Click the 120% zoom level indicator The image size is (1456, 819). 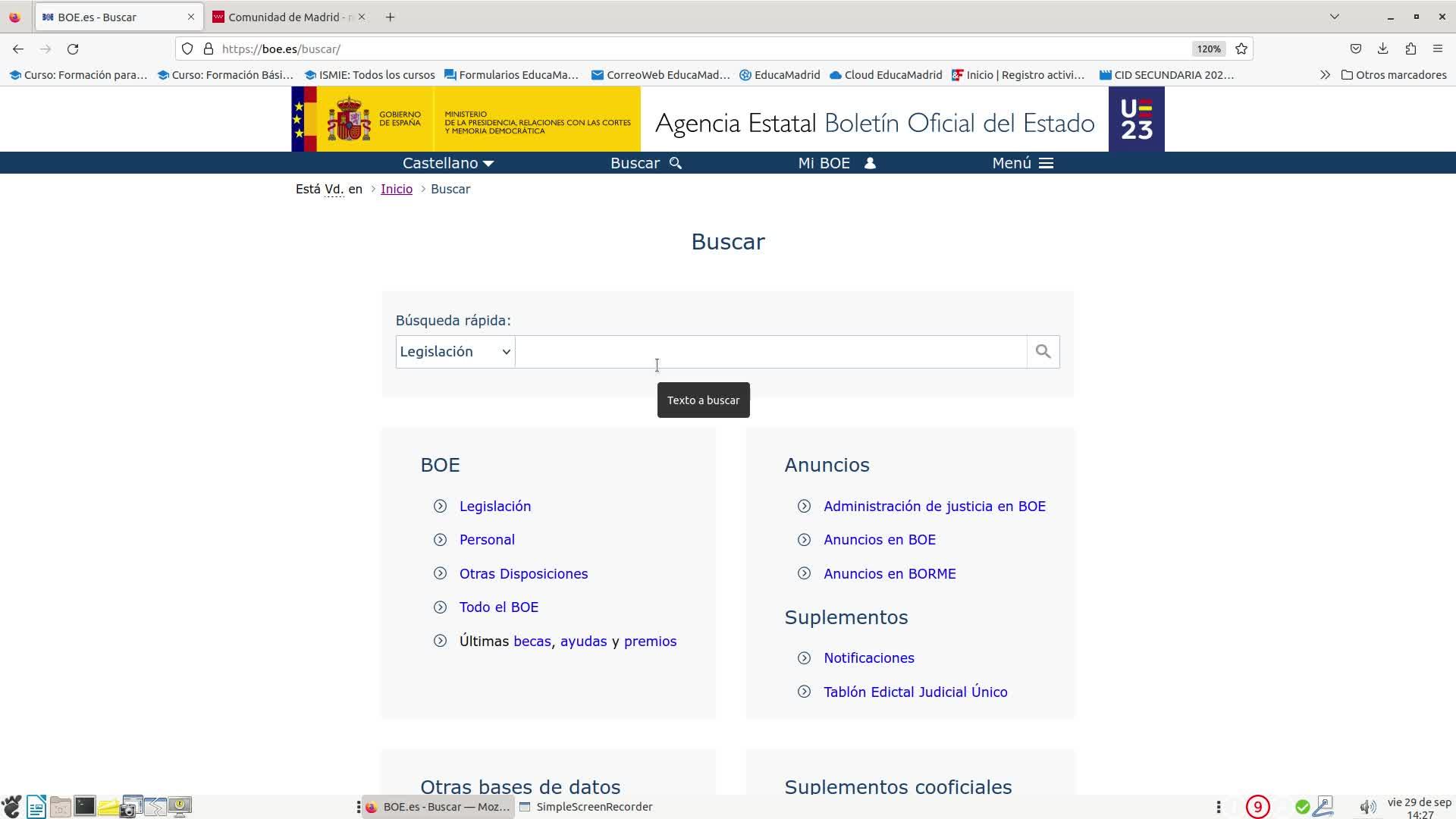click(1208, 49)
